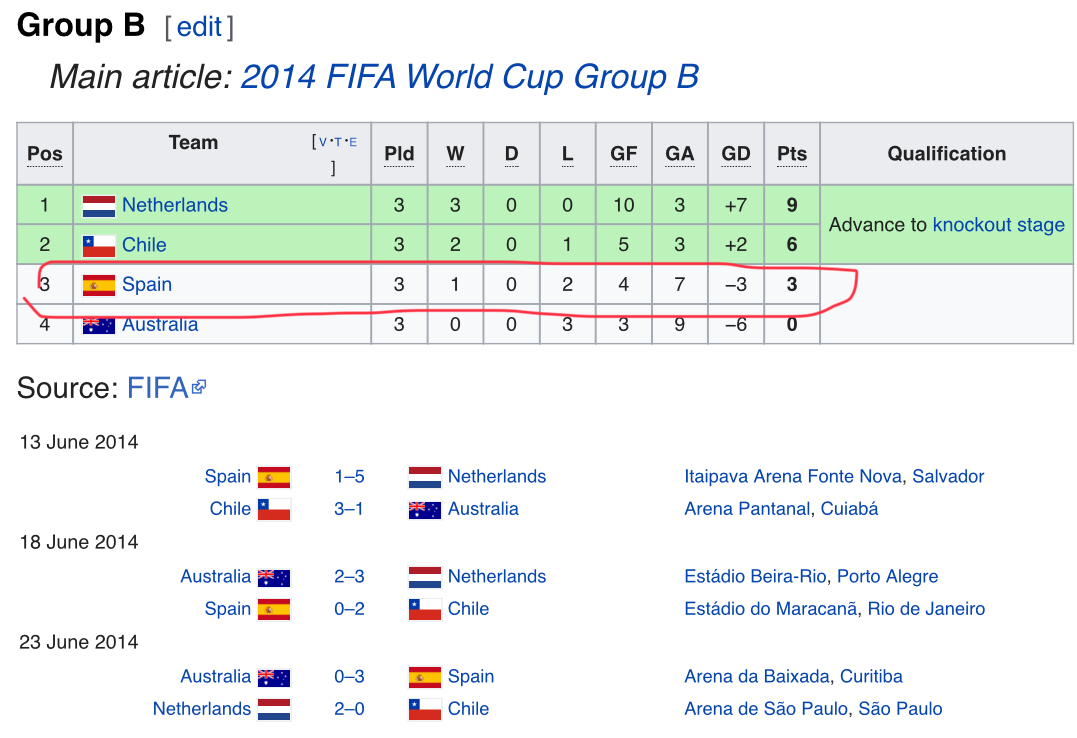Click the Chile flag in standings table
The image size is (1077, 738).
click(x=99, y=245)
